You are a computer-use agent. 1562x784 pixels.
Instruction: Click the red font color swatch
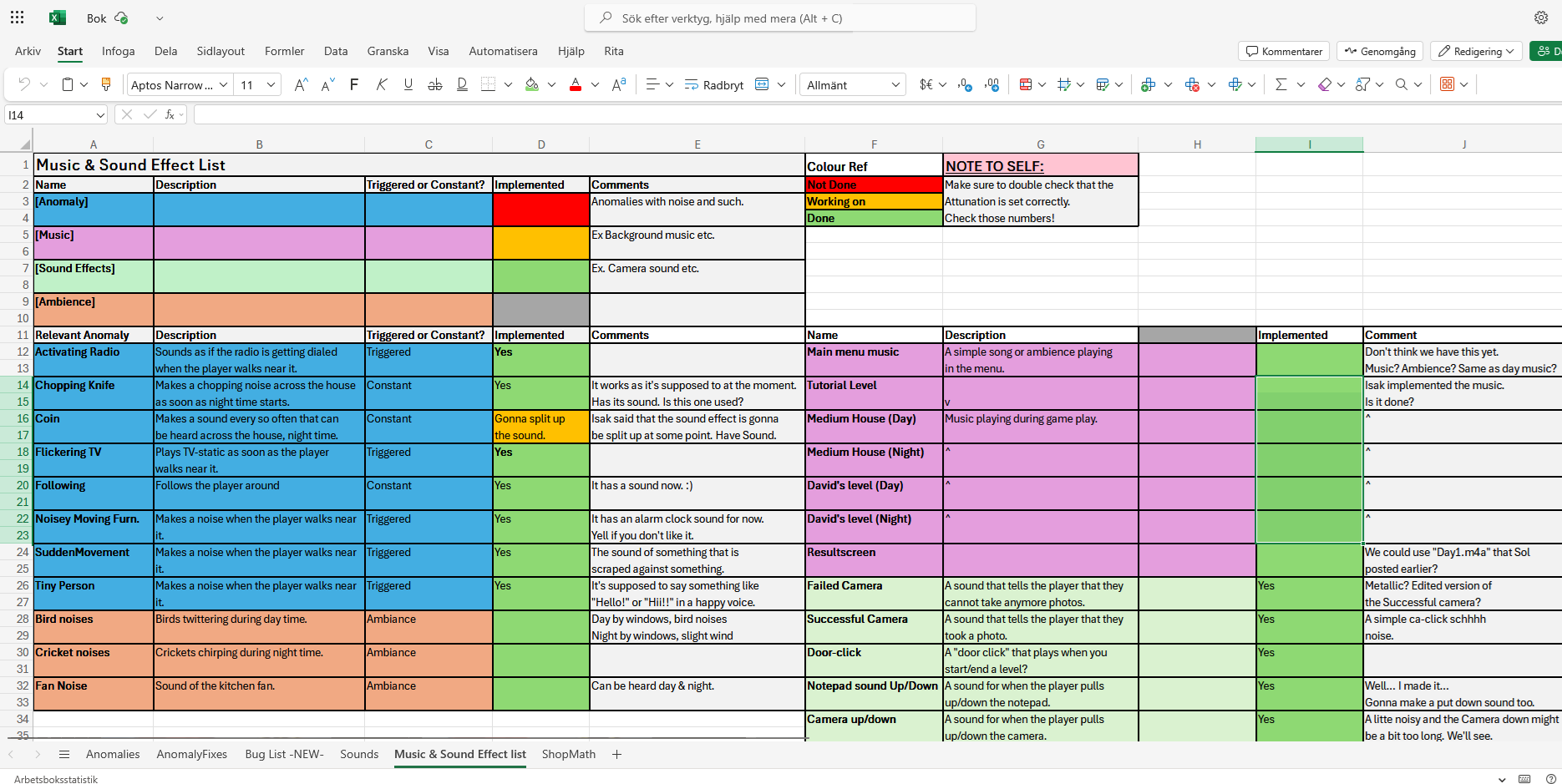pos(575,84)
